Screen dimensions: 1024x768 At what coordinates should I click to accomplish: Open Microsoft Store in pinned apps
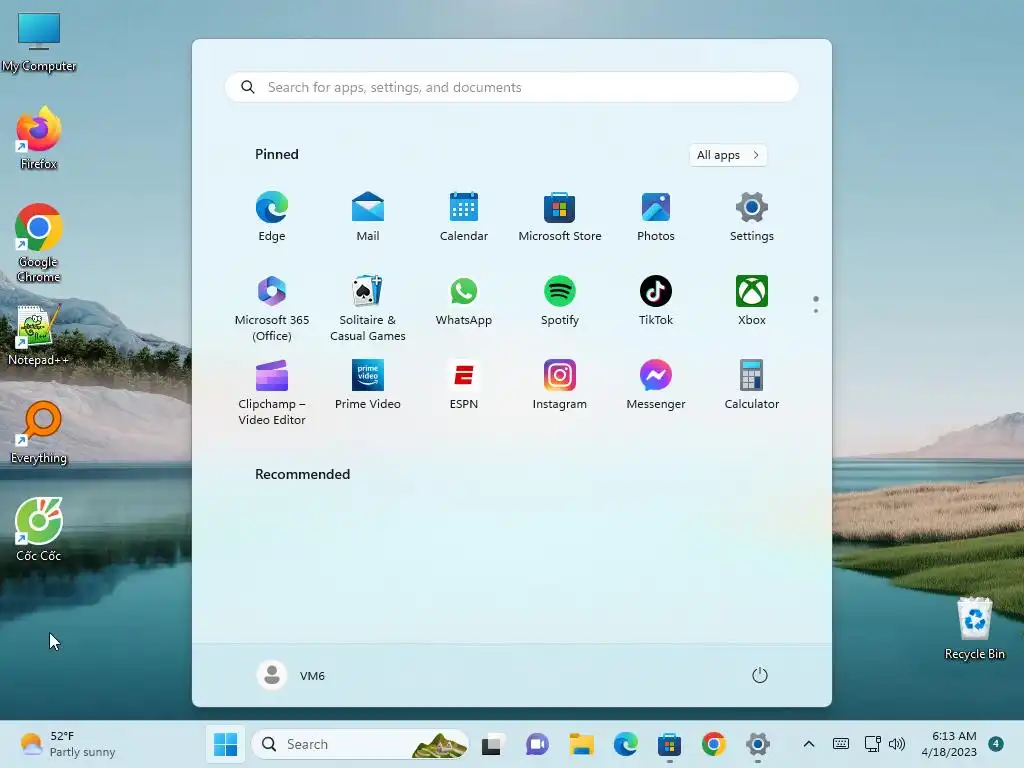(x=560, y=217)
